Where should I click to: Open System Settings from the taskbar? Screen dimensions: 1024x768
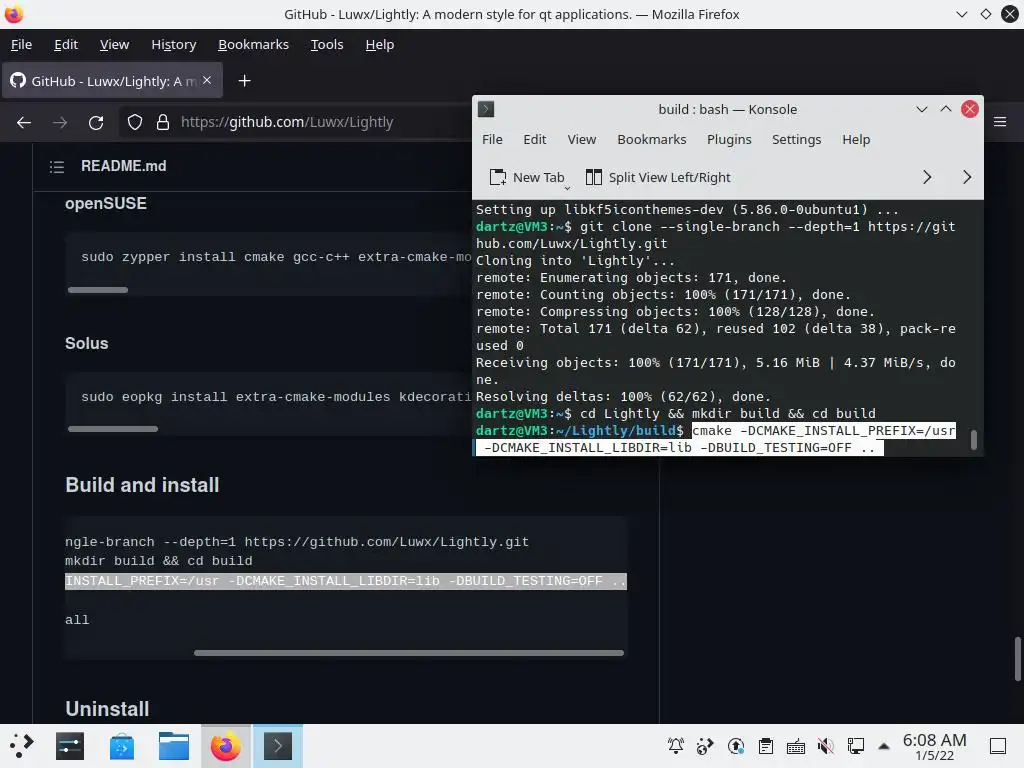[x=70, y=746]
